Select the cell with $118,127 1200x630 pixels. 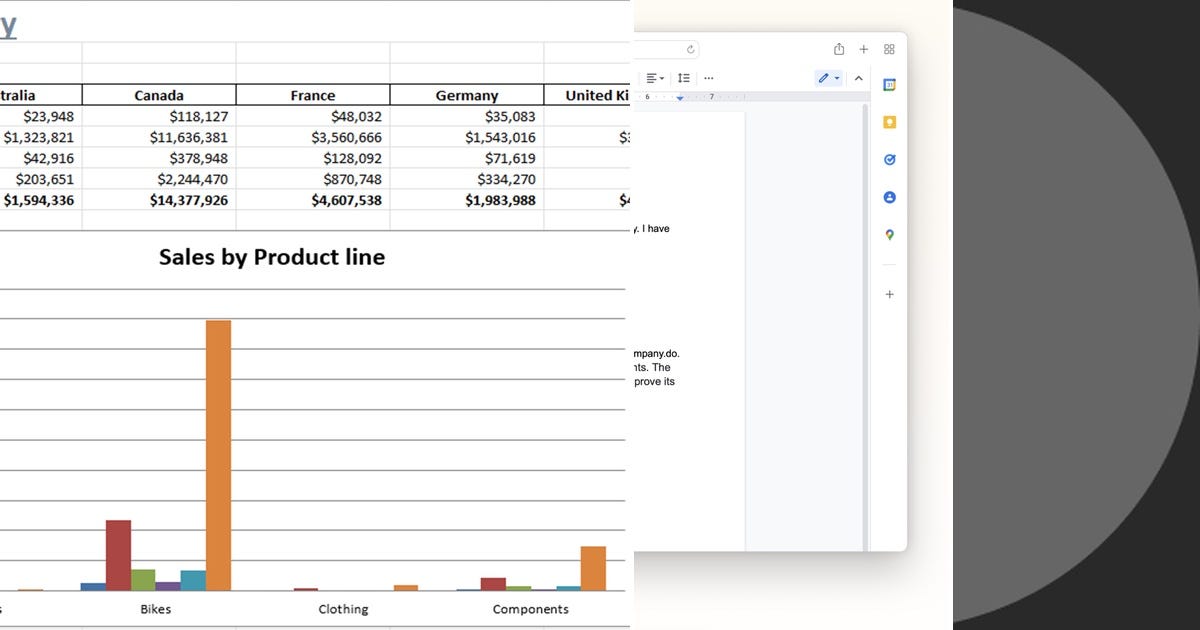(159, 116)
